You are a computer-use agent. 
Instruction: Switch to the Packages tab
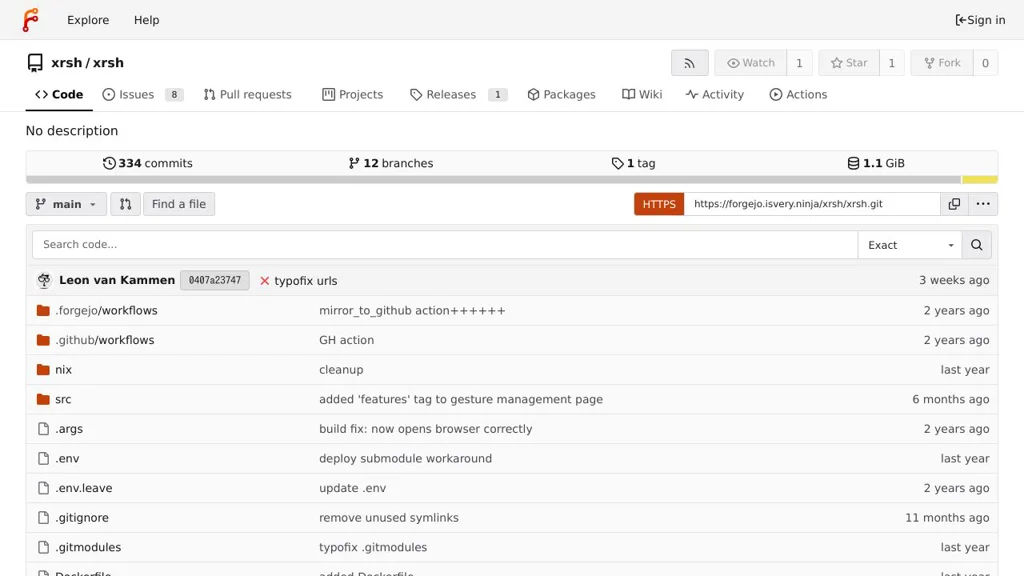tap(562, 95)
